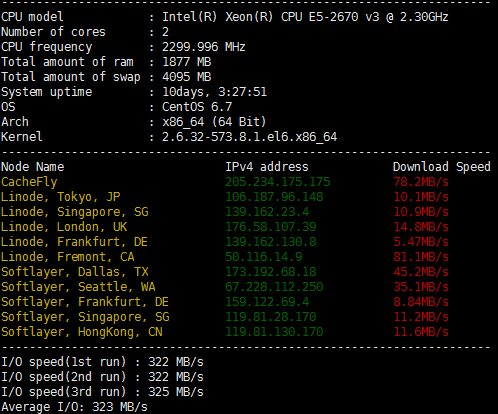This screenshot has height=414, width=498.
Task: Select the 11.2MB/s speed value
Action: (421, 317)
